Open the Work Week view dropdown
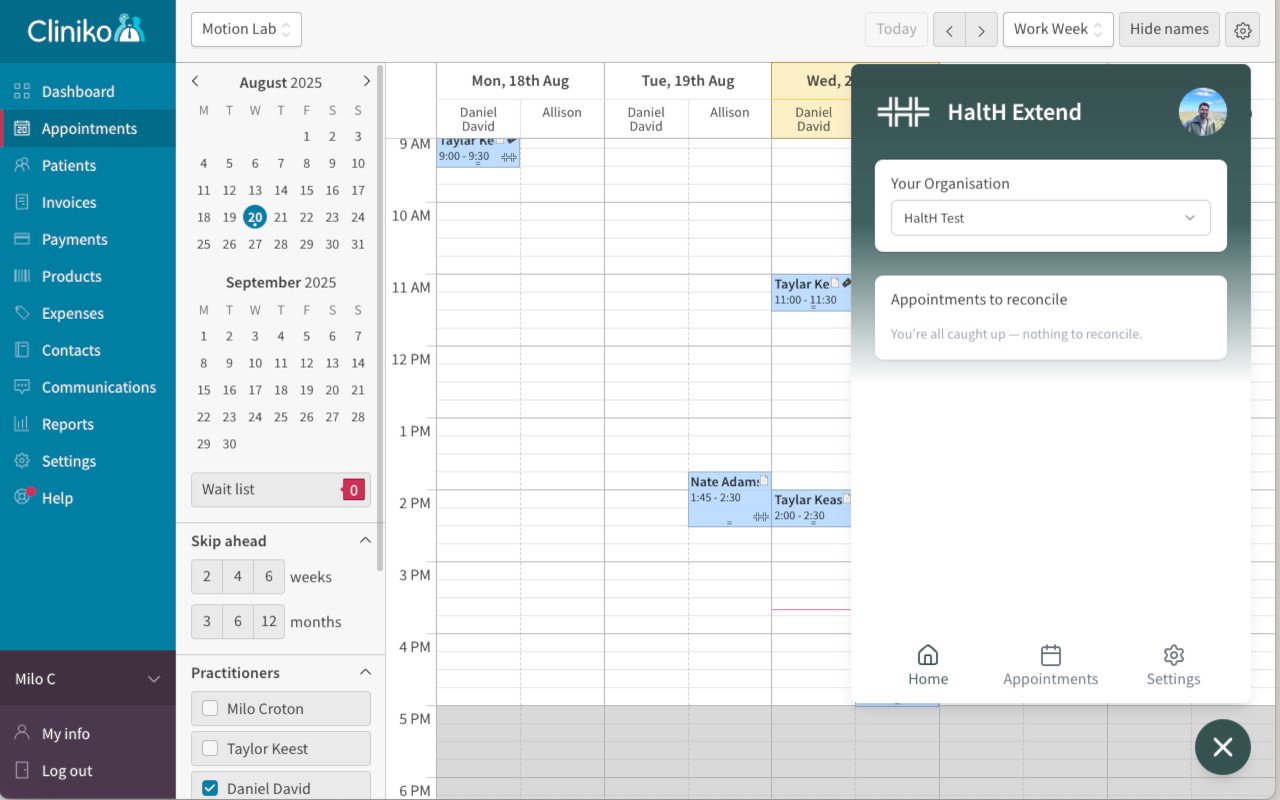1280x800 pixels. tap(1058, 29)
